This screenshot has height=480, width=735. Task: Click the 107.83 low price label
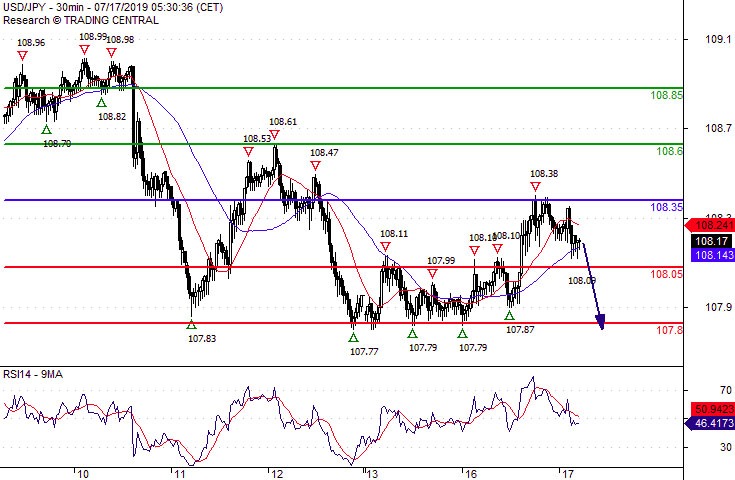pyautogui.click(x=202, y=338)
